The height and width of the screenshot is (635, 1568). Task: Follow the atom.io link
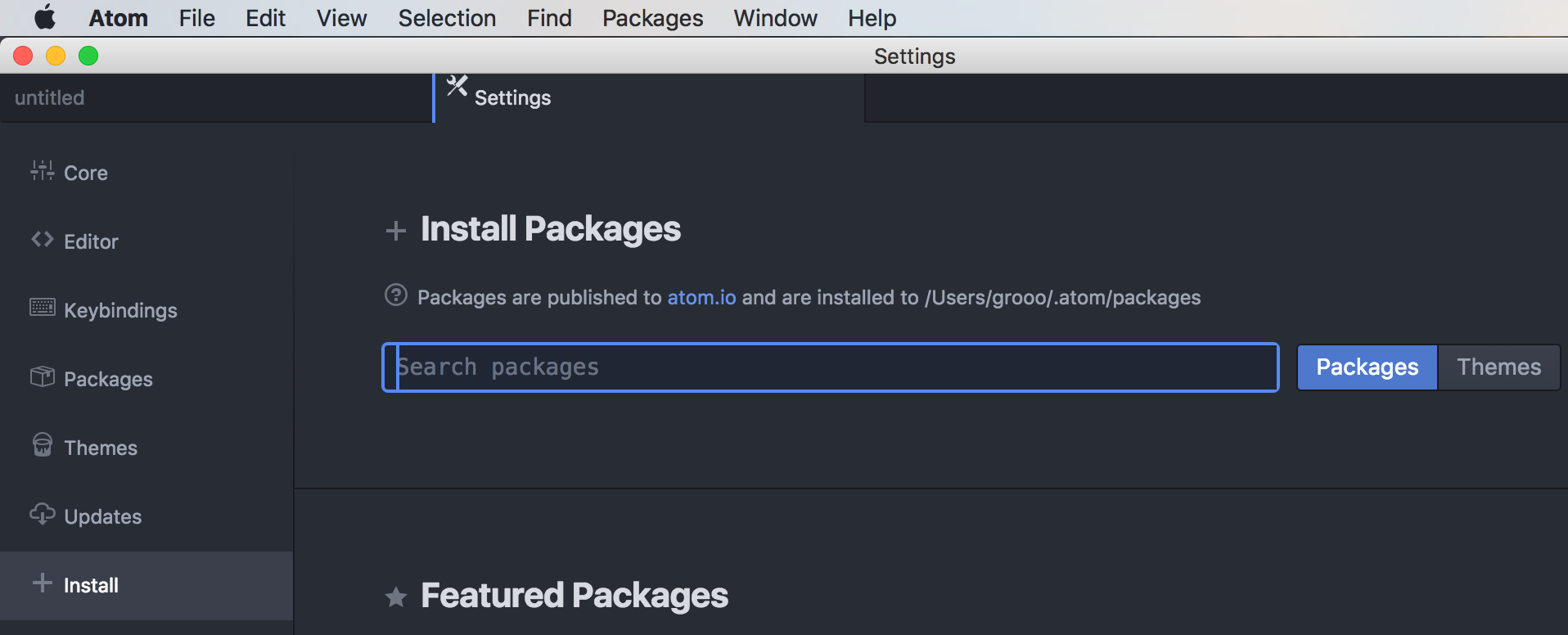tap(702, 297)
